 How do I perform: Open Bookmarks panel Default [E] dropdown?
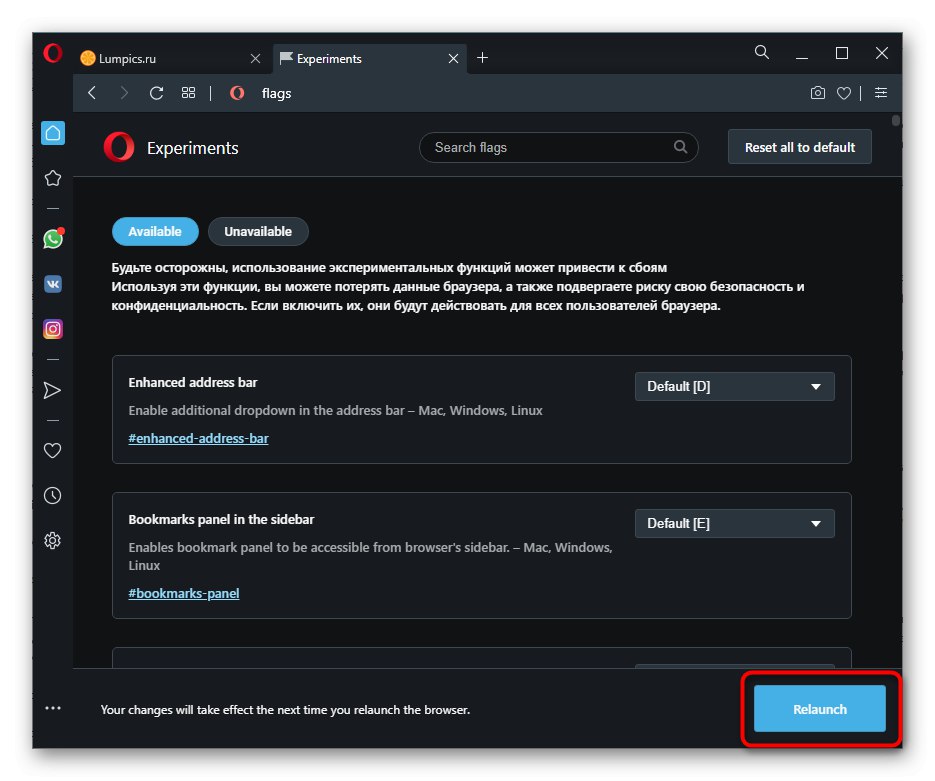pos(734,523)
